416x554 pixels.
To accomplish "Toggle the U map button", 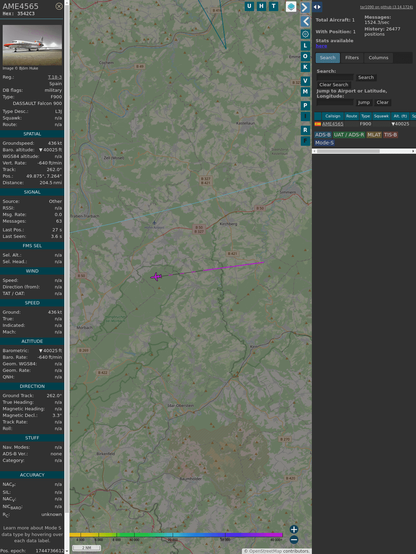I will 249,6.
